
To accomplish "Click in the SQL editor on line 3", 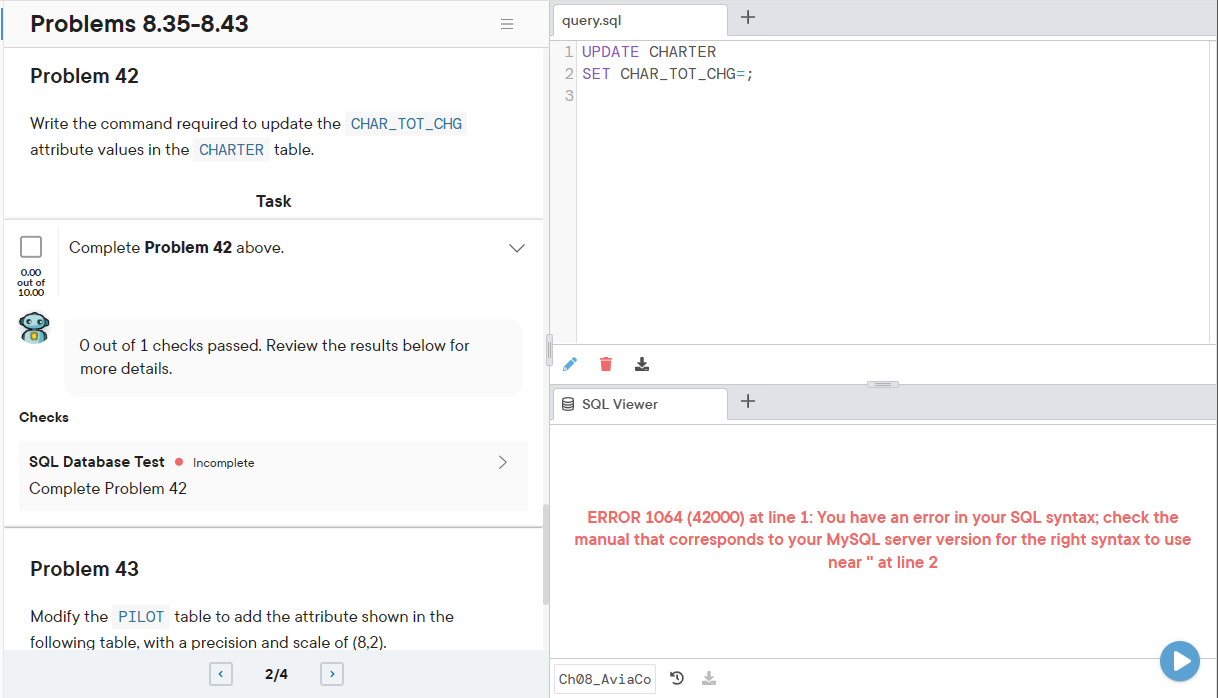I will tap(890, 96).
